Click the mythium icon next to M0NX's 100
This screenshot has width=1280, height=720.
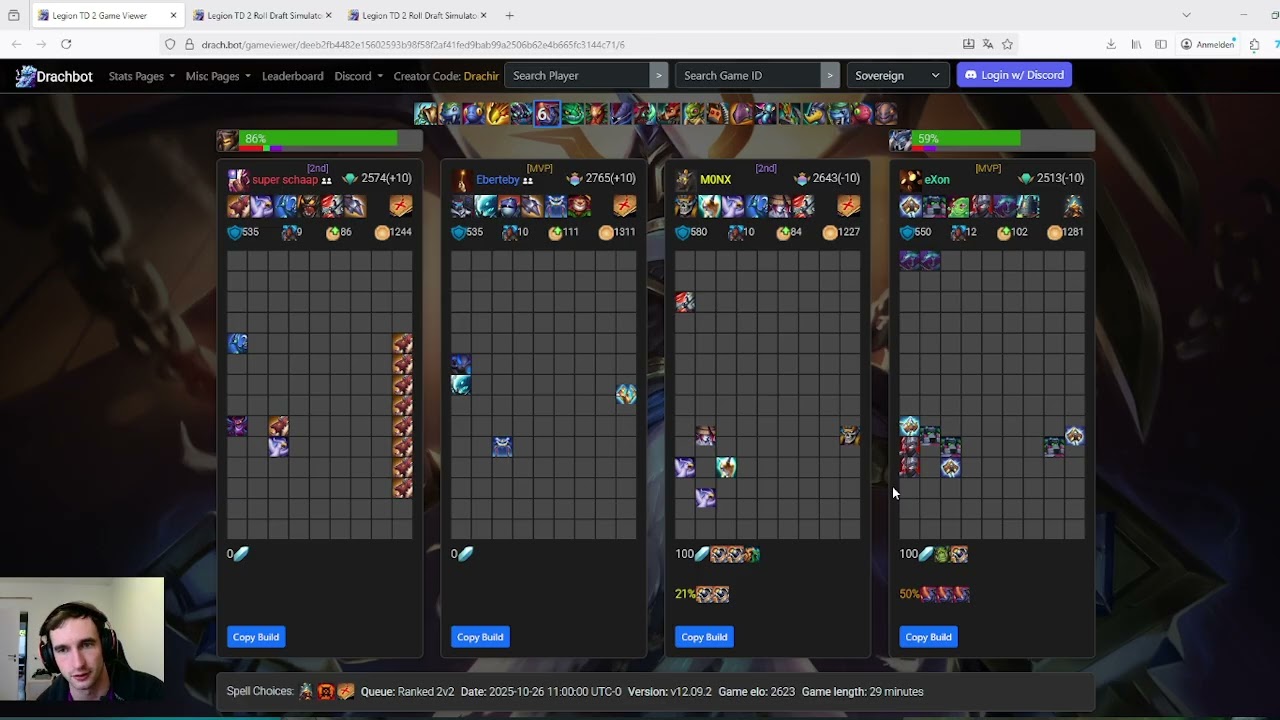(702, 554)
